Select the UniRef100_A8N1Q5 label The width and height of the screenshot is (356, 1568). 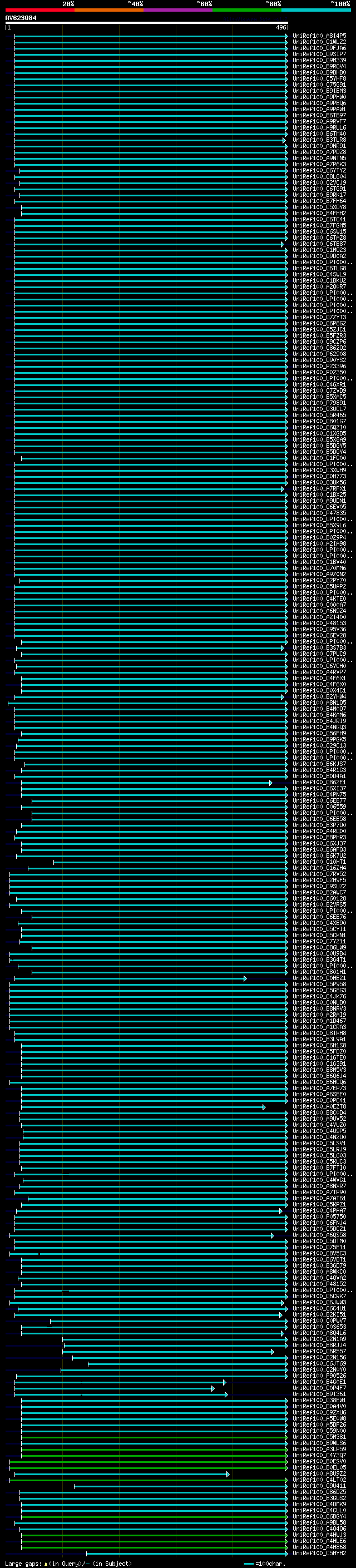[x=319, y=703]
